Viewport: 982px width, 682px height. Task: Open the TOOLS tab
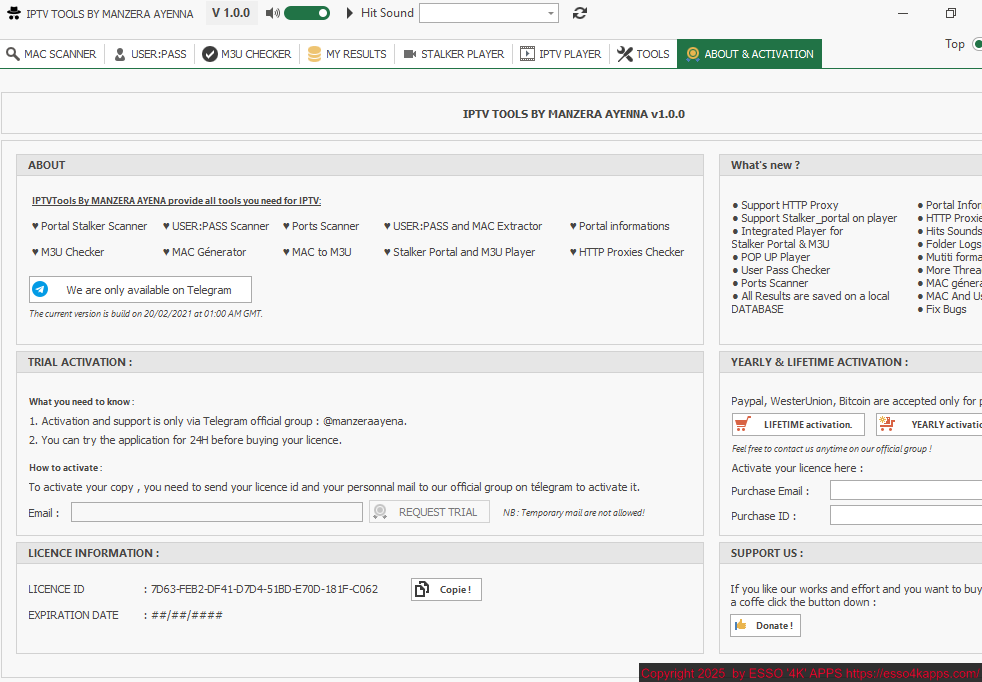643,54
